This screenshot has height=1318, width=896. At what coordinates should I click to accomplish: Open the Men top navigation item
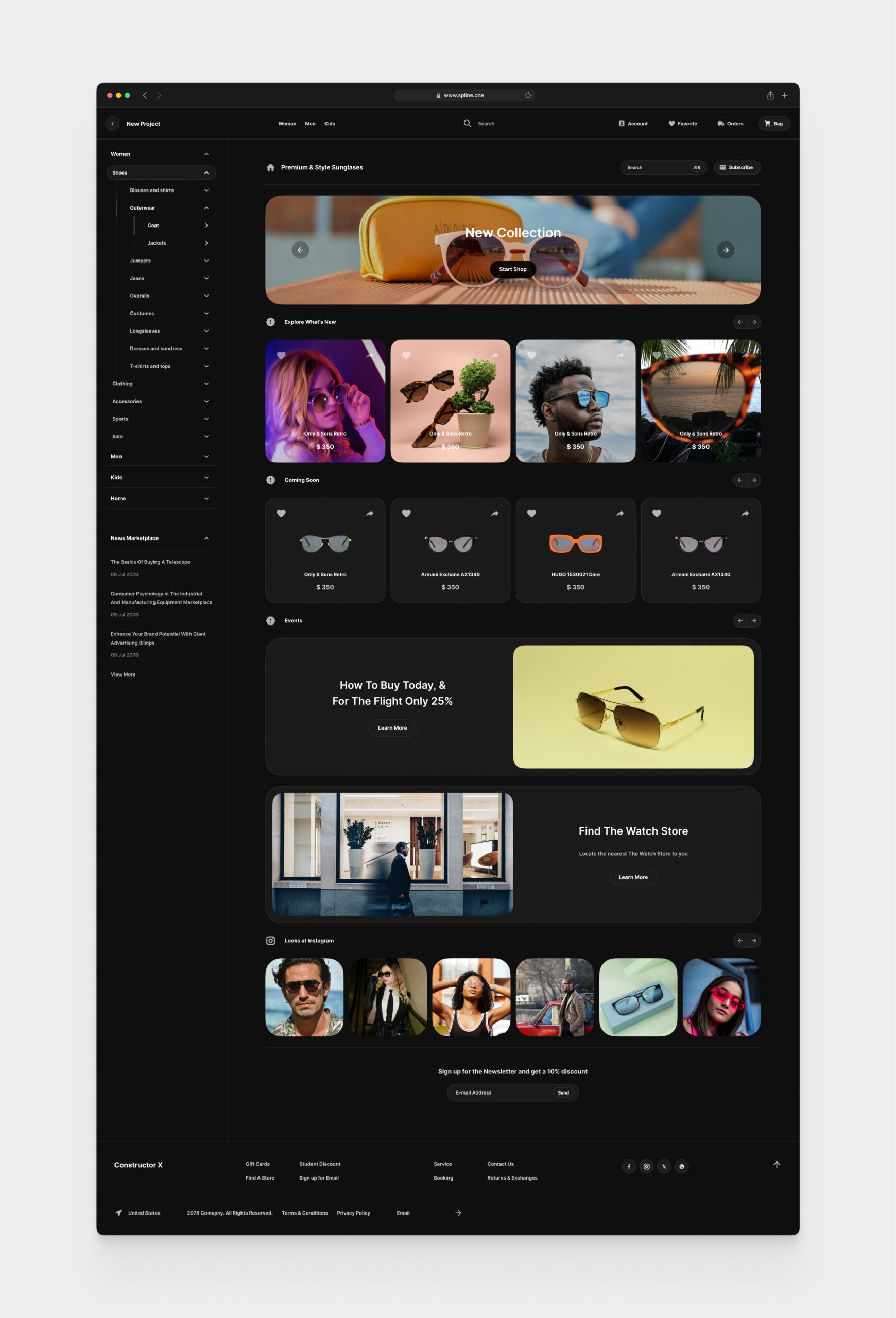[x=310, y=124]
